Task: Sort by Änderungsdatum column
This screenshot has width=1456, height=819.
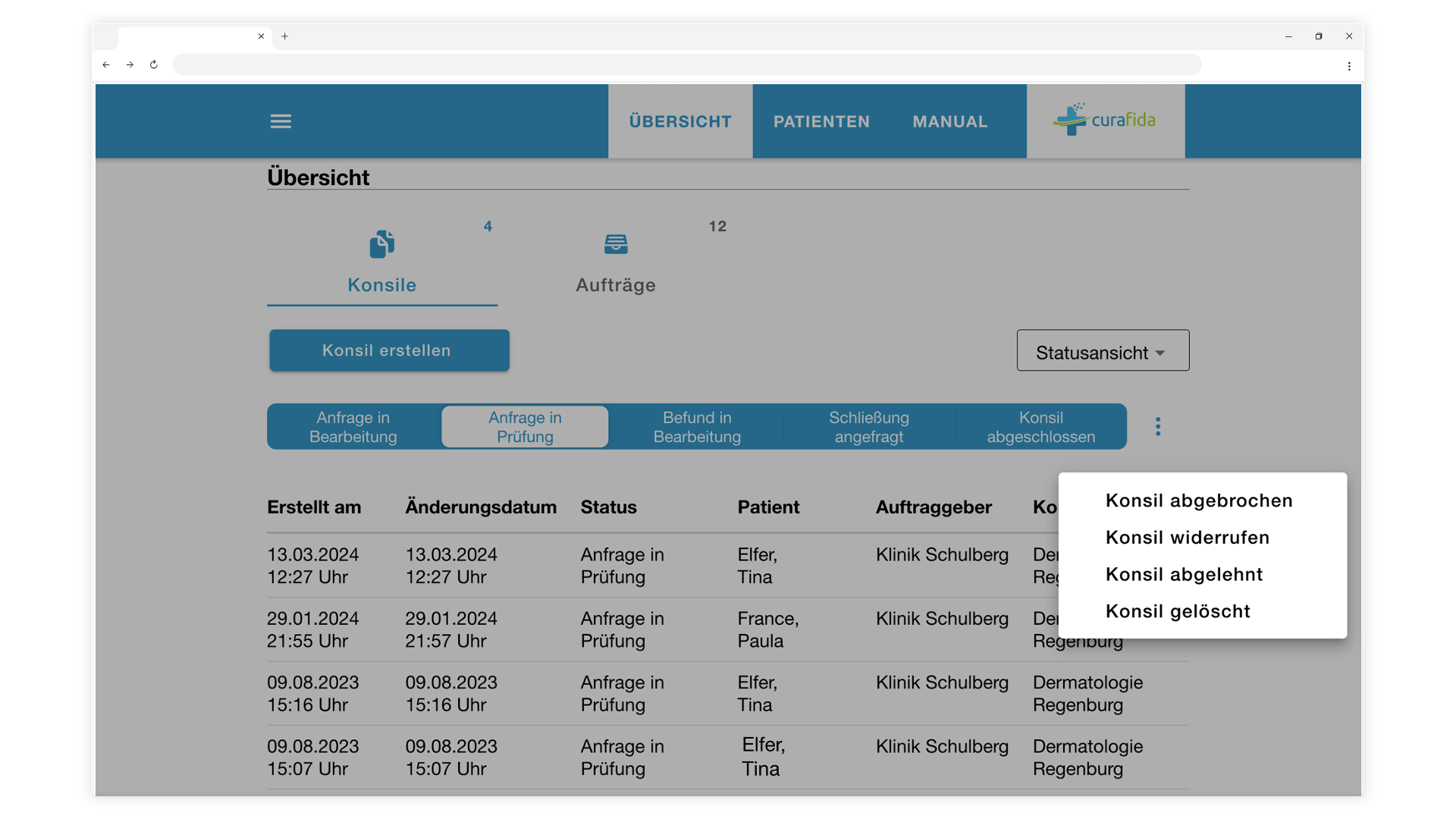Action: coord(481,507)
